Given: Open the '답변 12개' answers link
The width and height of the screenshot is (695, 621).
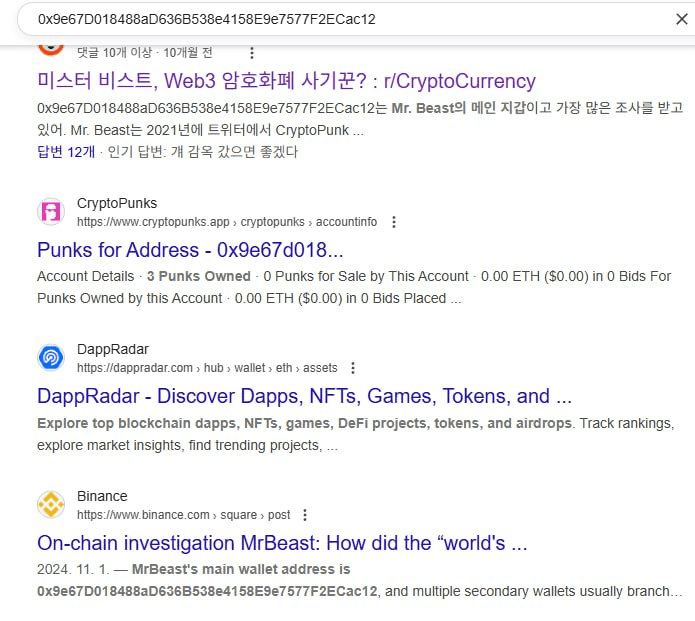Looking at the screenshot, I should pyautogui.click(x=66, y=152).
